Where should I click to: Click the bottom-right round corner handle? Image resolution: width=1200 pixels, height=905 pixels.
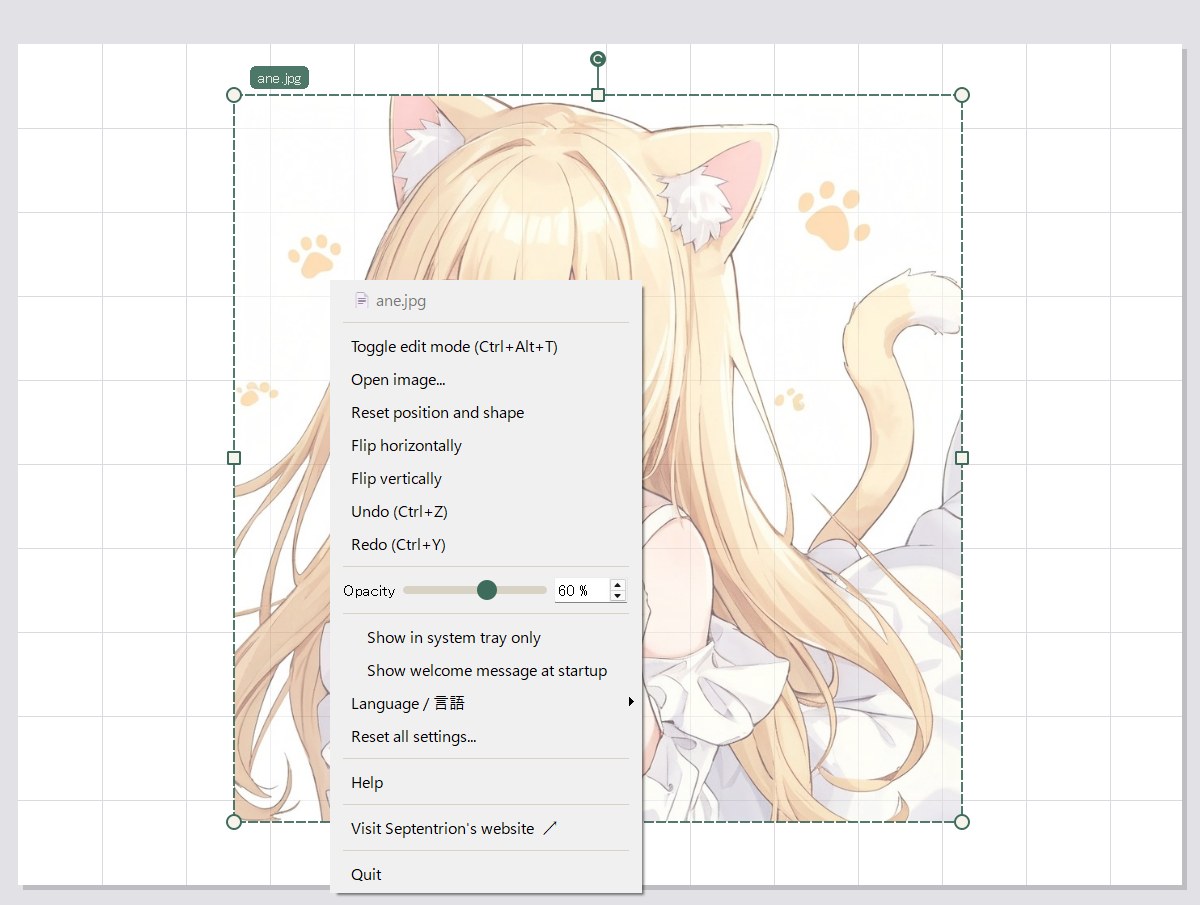962,822
